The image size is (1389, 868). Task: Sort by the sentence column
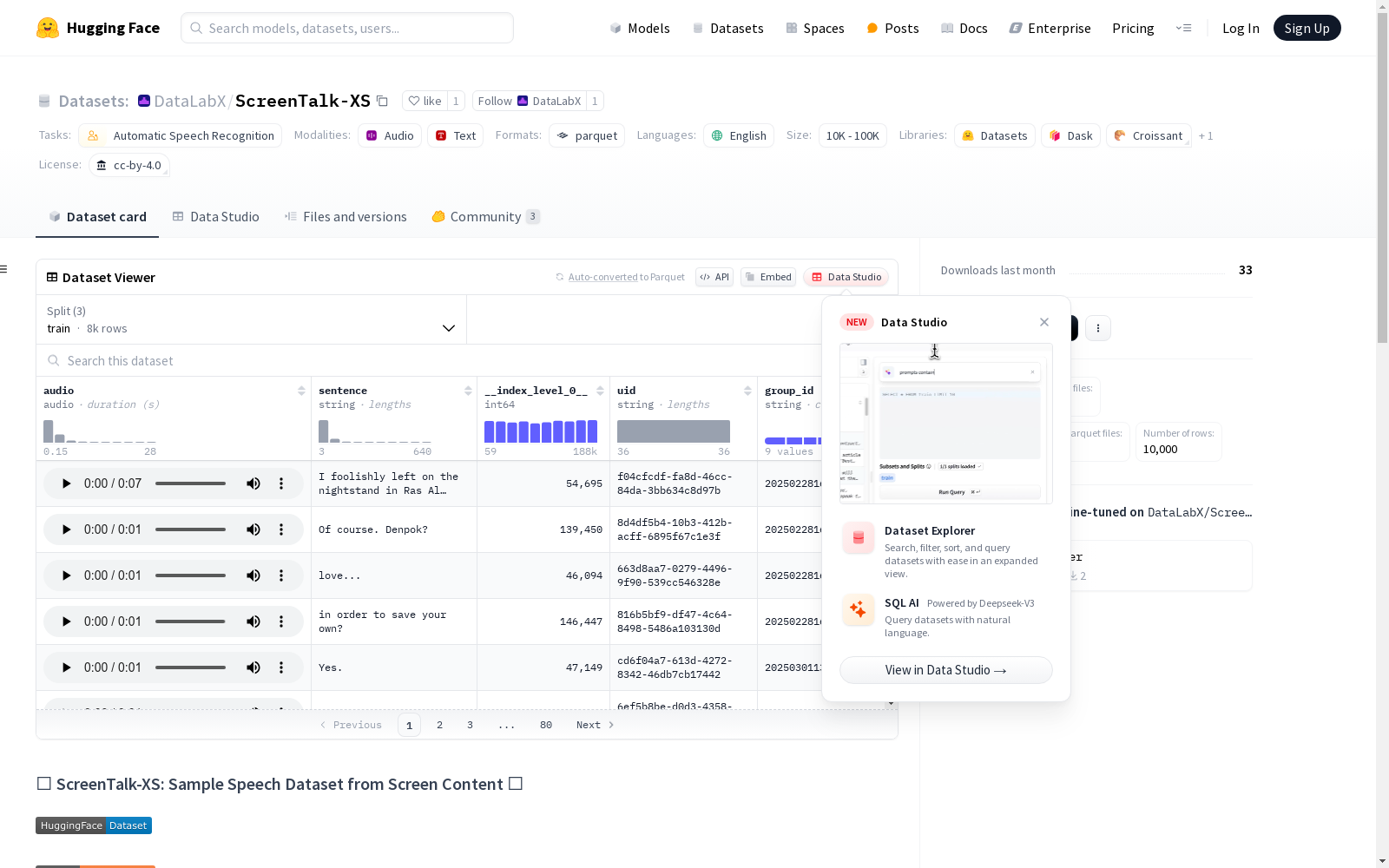[468, 391]
